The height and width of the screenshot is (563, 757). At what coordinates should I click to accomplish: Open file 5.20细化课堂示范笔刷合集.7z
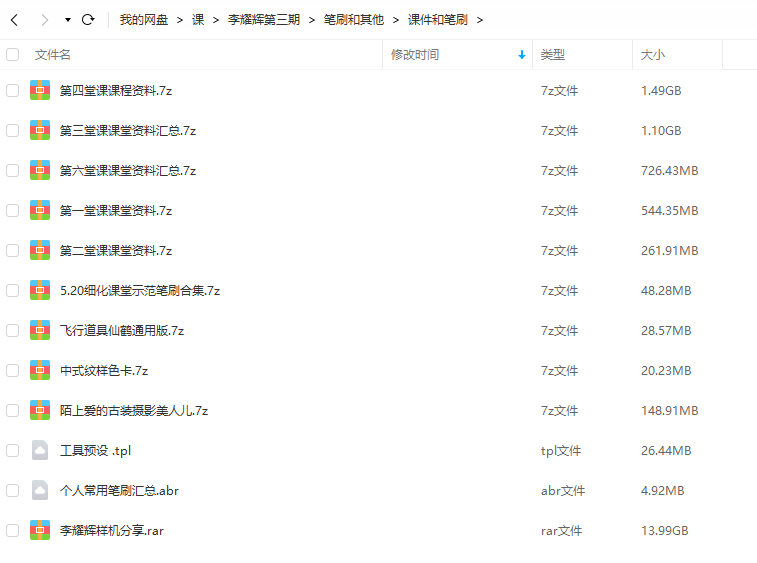(140, 290)
